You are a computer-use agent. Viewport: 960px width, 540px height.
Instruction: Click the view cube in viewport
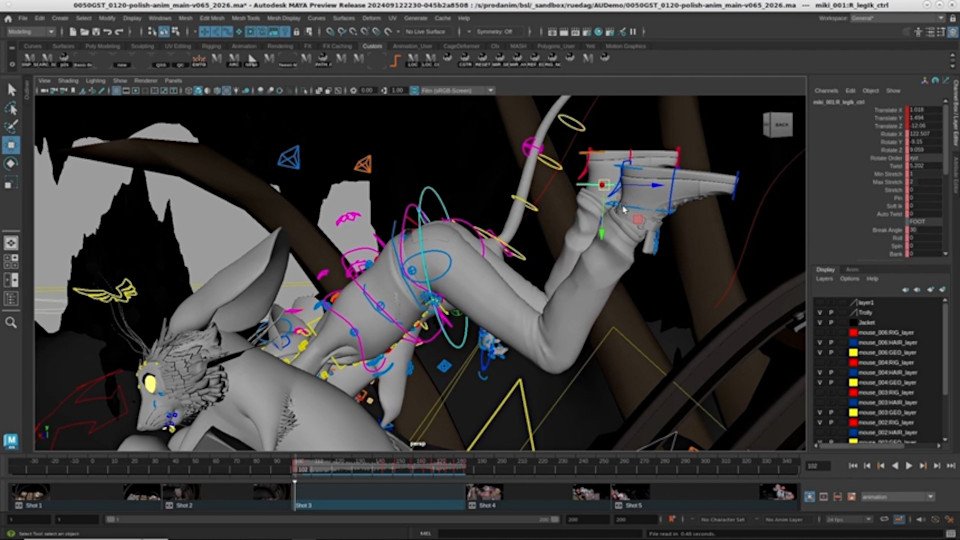(x=778, y=124)
